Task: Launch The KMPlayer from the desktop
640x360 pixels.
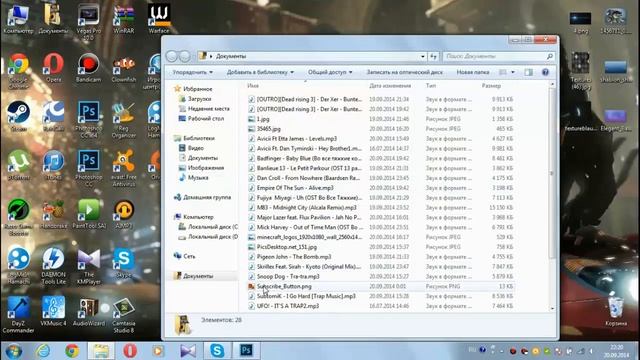Action: [x=89, y=266]
